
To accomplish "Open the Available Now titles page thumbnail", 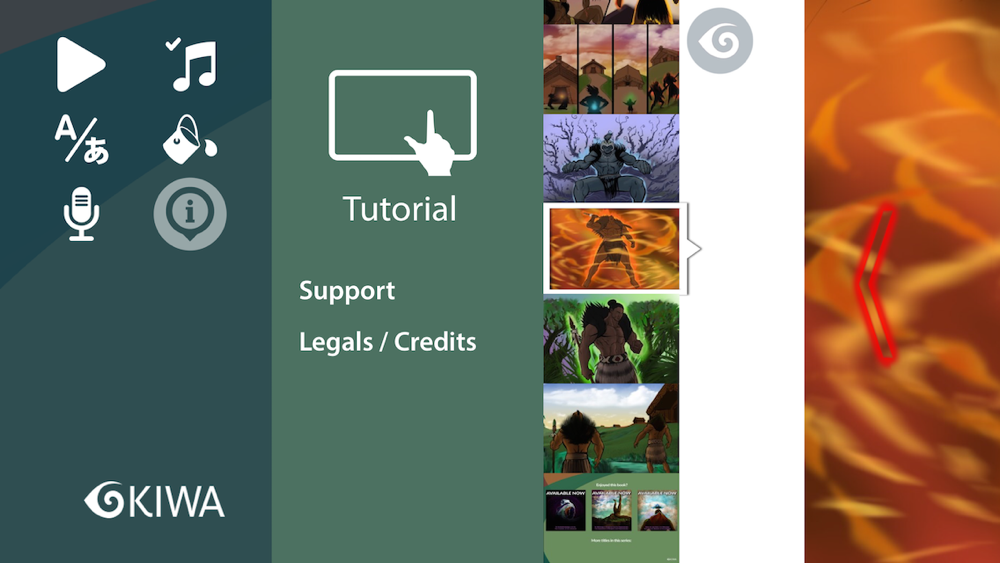I will coord(611,518).
